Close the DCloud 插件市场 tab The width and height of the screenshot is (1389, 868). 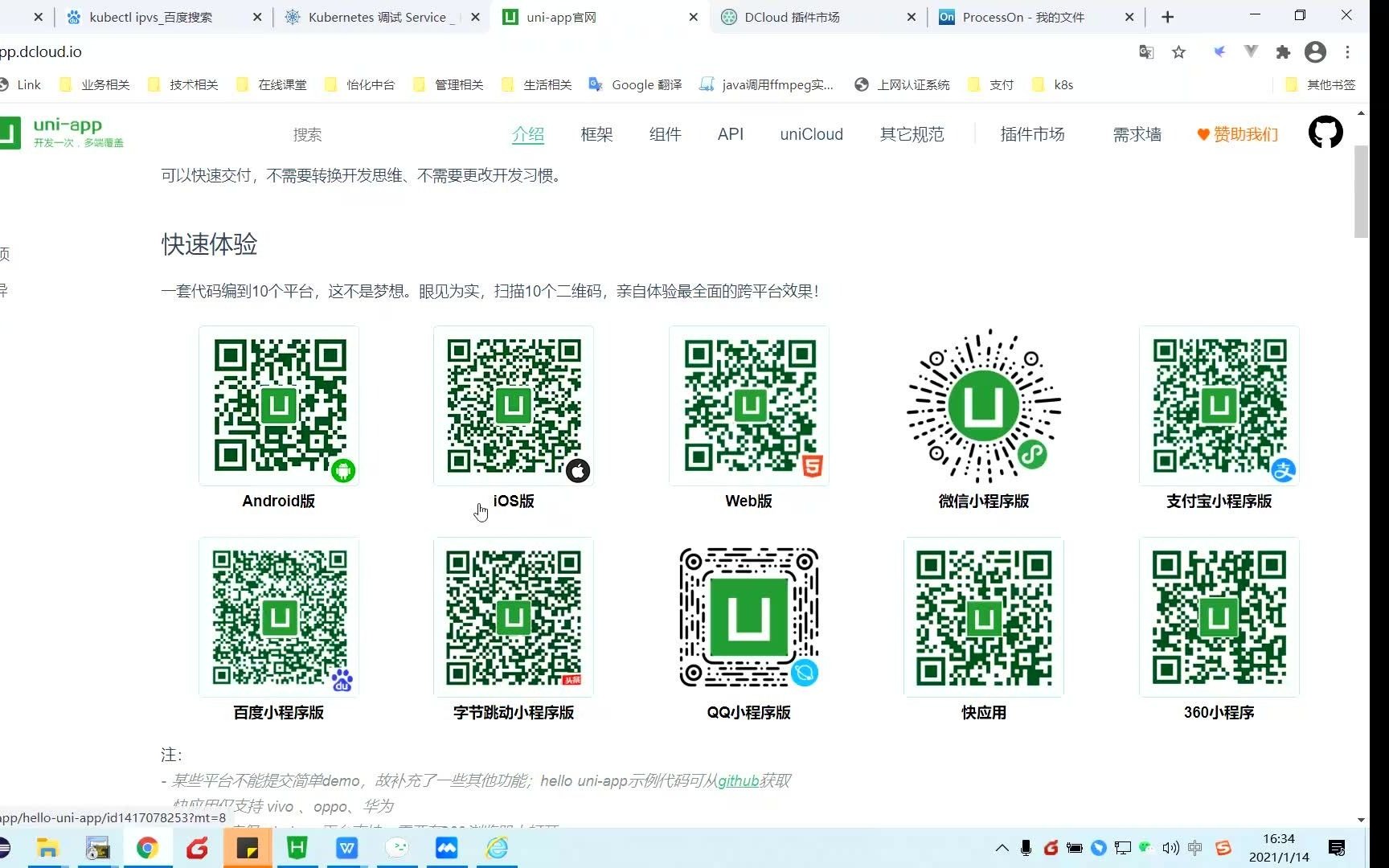(x=912, y=17)
